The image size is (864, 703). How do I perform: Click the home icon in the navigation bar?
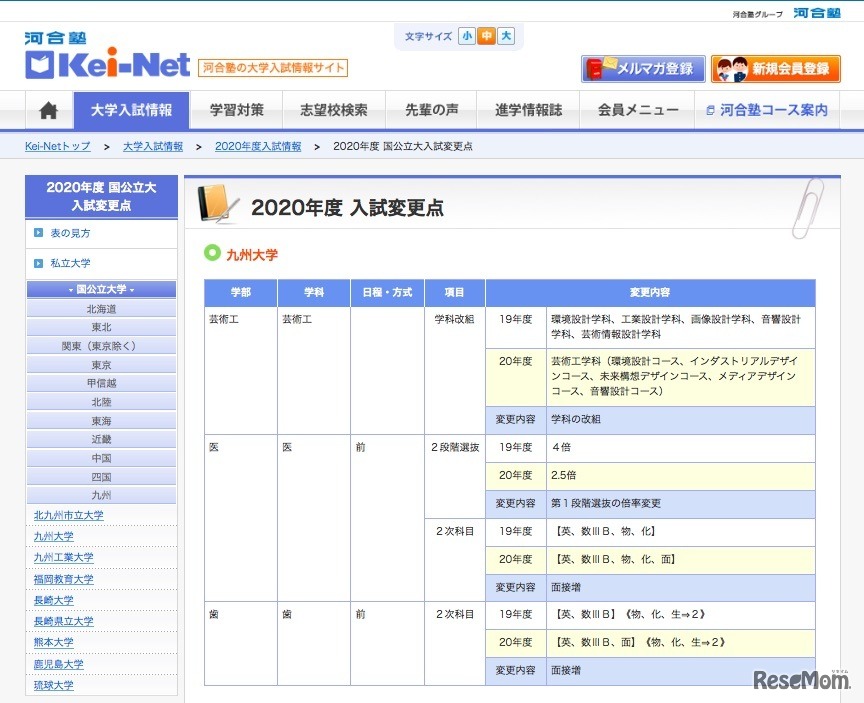click(x=47, y=110)
